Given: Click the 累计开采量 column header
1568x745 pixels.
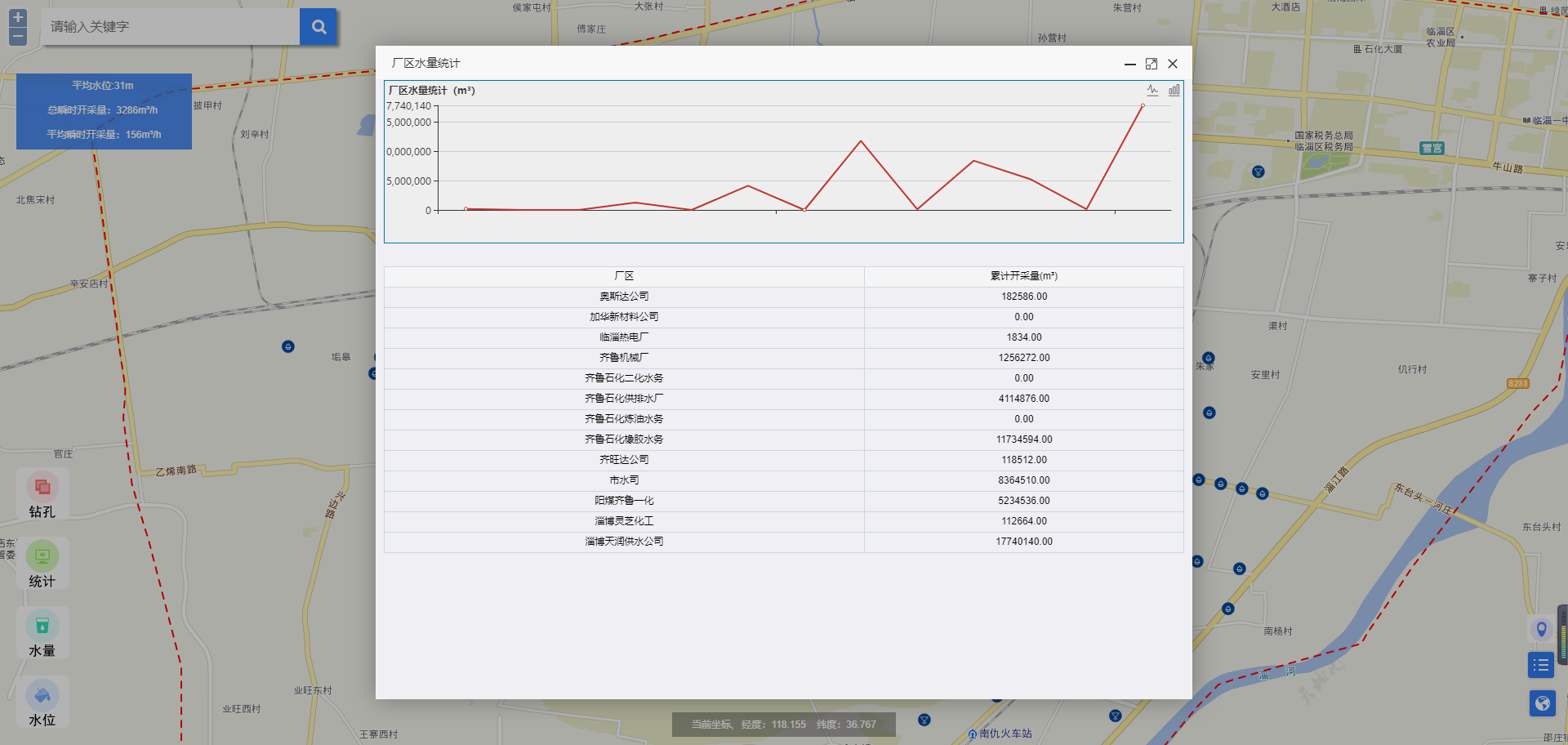Looking at the screenshot, I should (x=1023, y=276).
